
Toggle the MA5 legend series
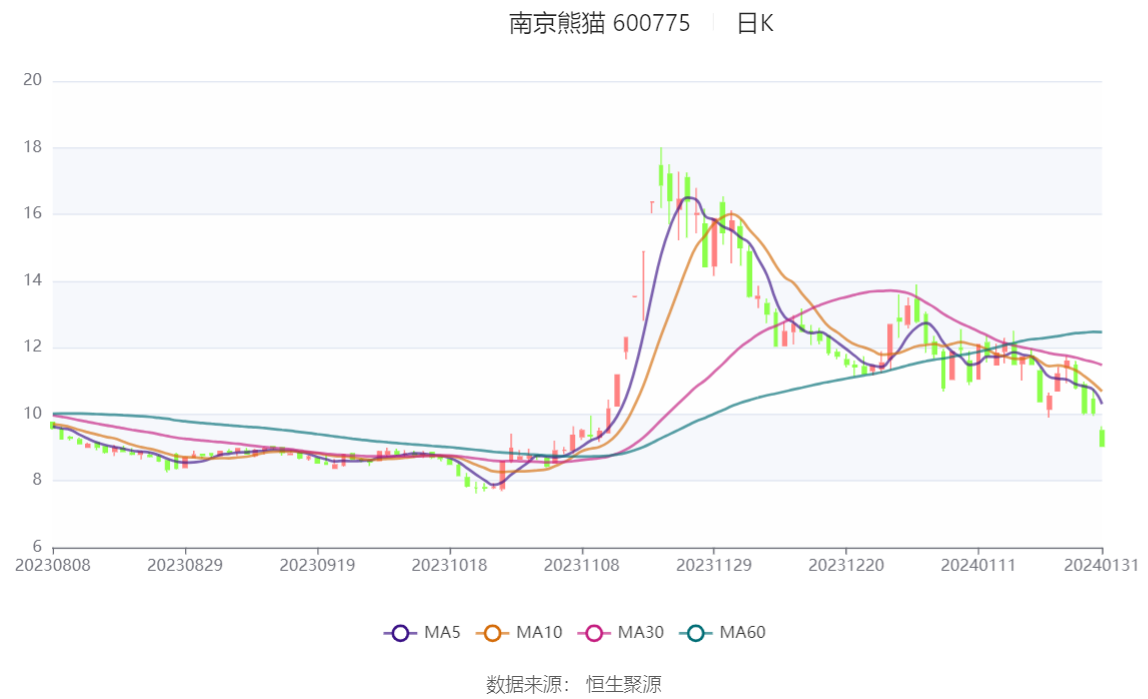pyautogui.click(x=422, y=632)
